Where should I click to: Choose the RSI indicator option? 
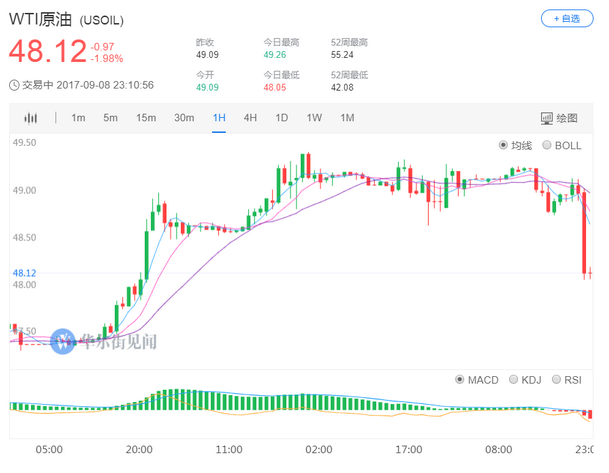pos(560,380)
